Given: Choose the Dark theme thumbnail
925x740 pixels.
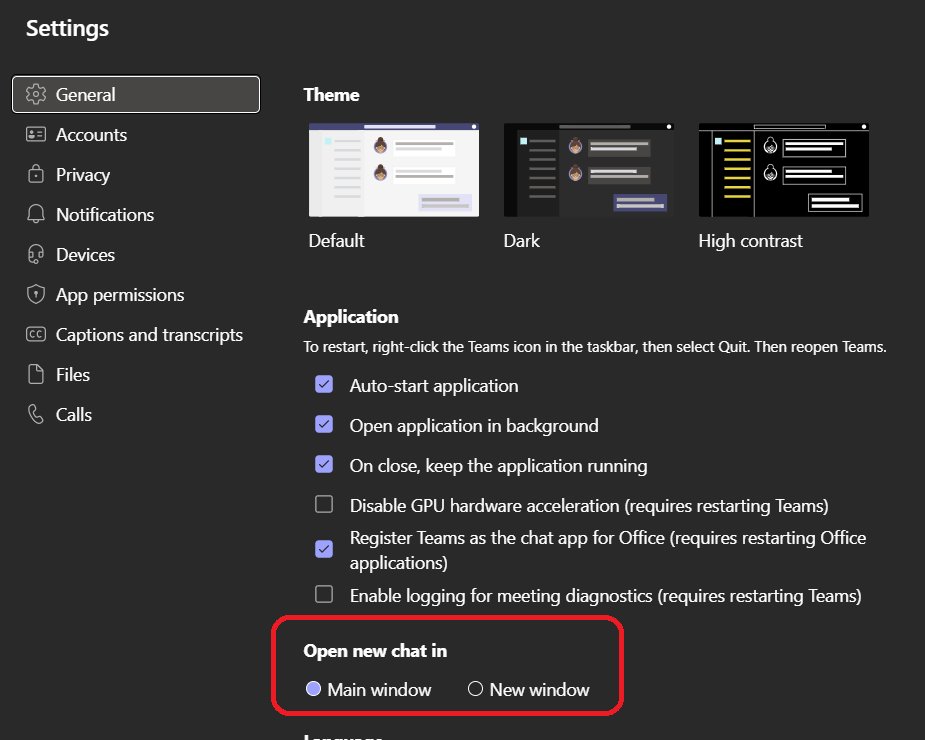Looking at the screenshot, I should (x=588, y=170).
